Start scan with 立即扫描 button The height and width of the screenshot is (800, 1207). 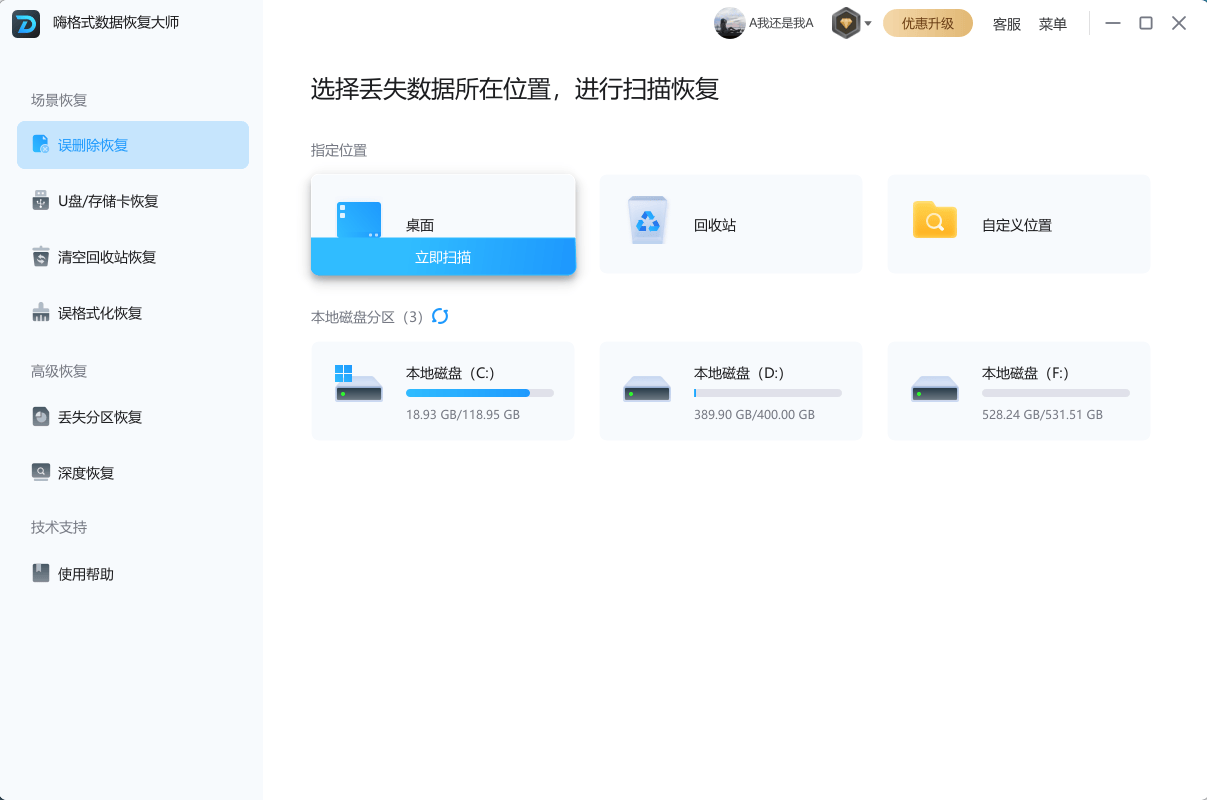pos(443,256)
